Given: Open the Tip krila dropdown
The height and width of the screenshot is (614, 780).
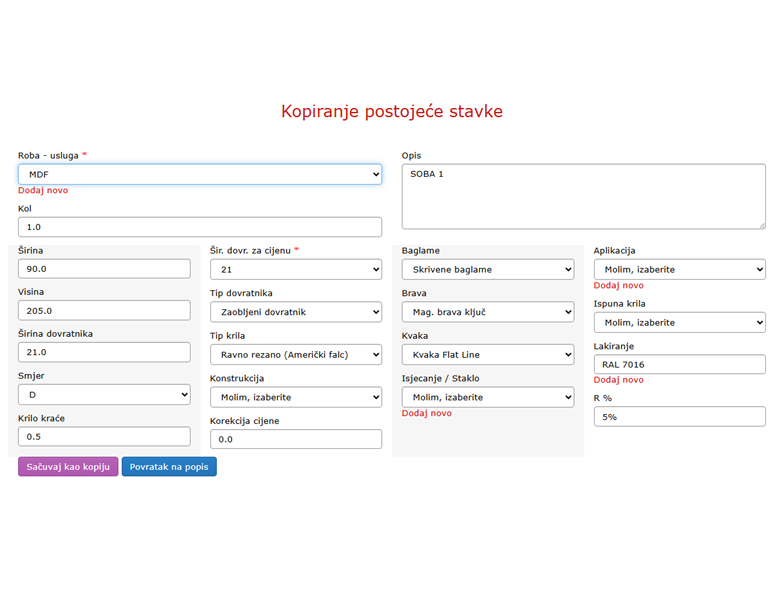Looking at the screenshot, I should click(295, 354).
